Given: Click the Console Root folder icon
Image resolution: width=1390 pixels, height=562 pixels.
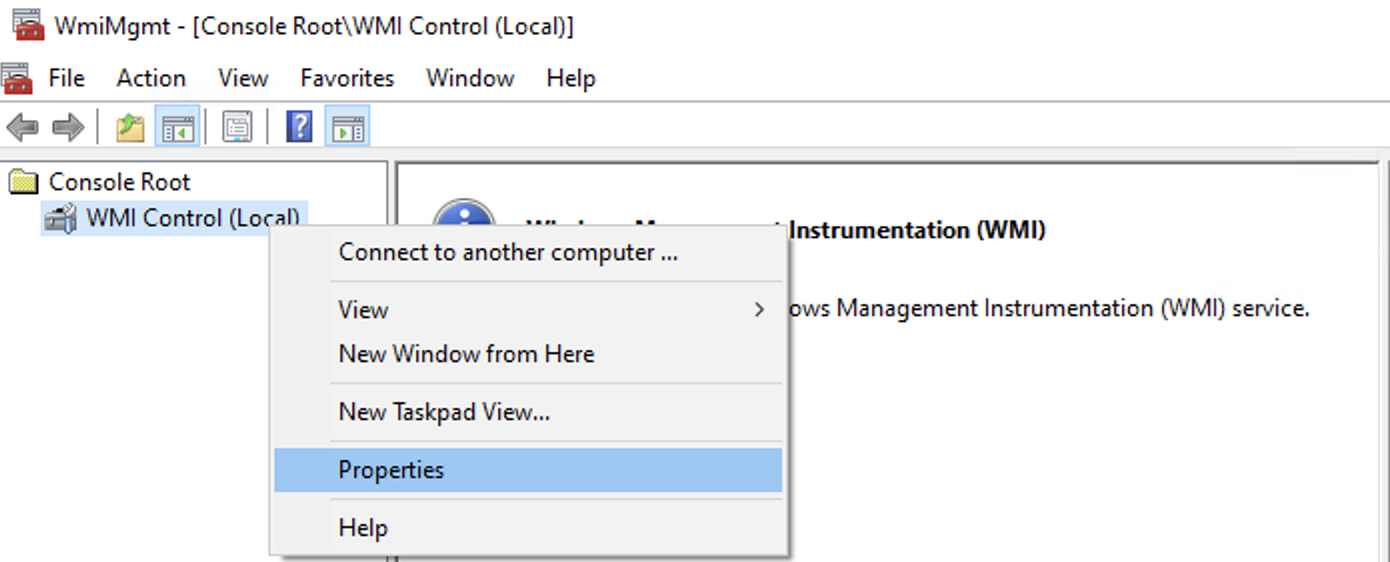Looking at the screenshot, I should [x=22, y=182].
